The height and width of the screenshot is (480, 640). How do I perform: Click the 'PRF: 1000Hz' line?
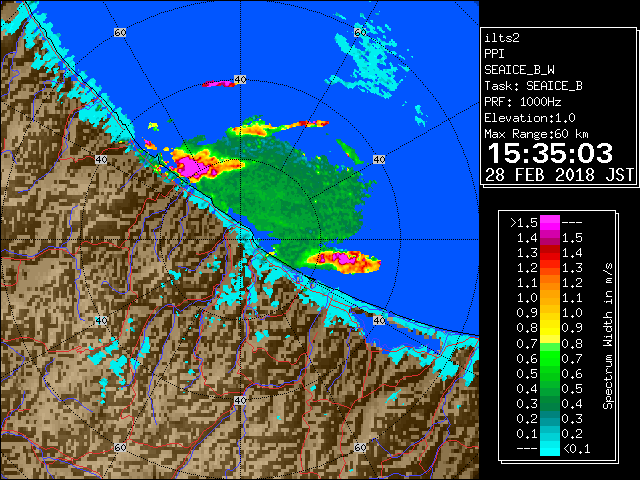pos(522,102)
